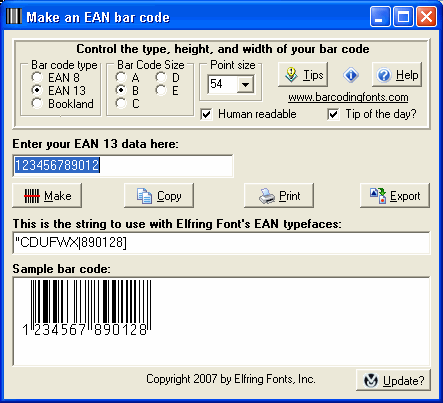Open the www.barcodingfonts.com link

tap(348, 97)
